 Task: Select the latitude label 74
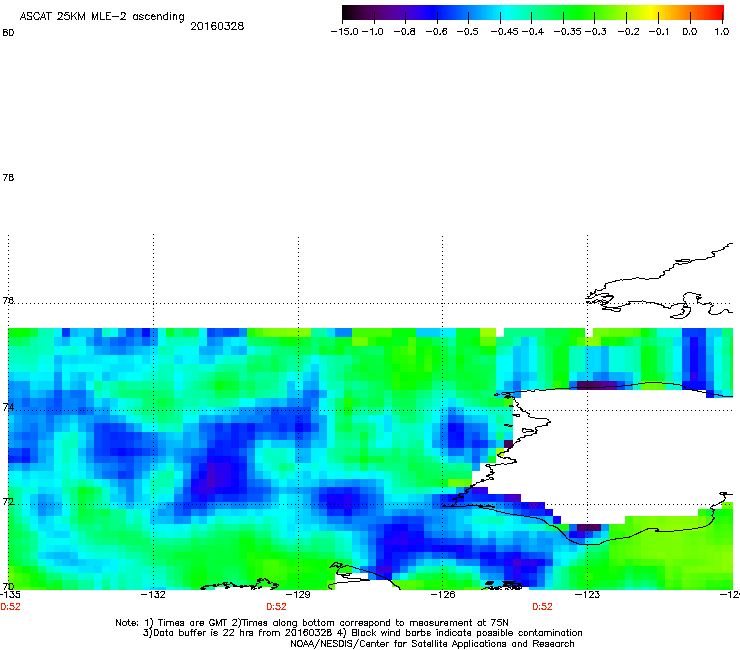8,407
